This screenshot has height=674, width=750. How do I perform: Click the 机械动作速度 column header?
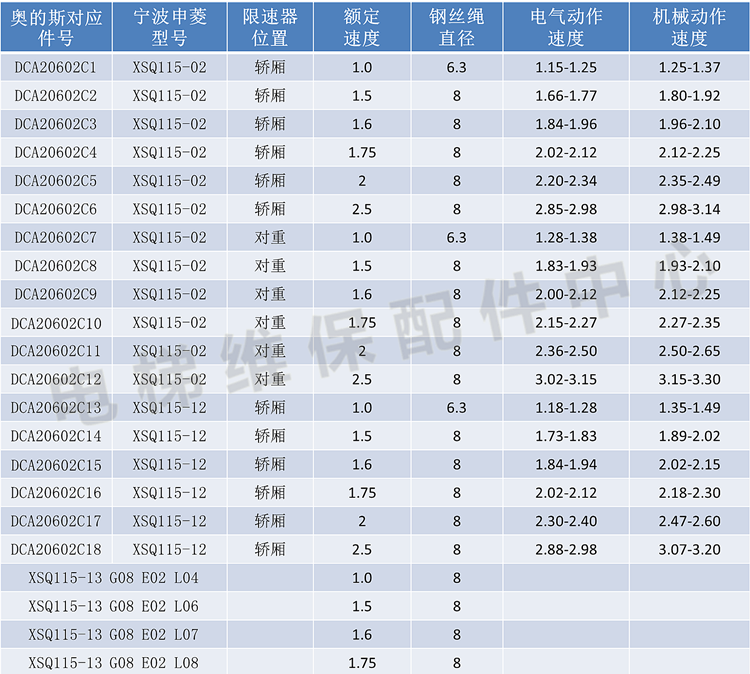[689, 27]
